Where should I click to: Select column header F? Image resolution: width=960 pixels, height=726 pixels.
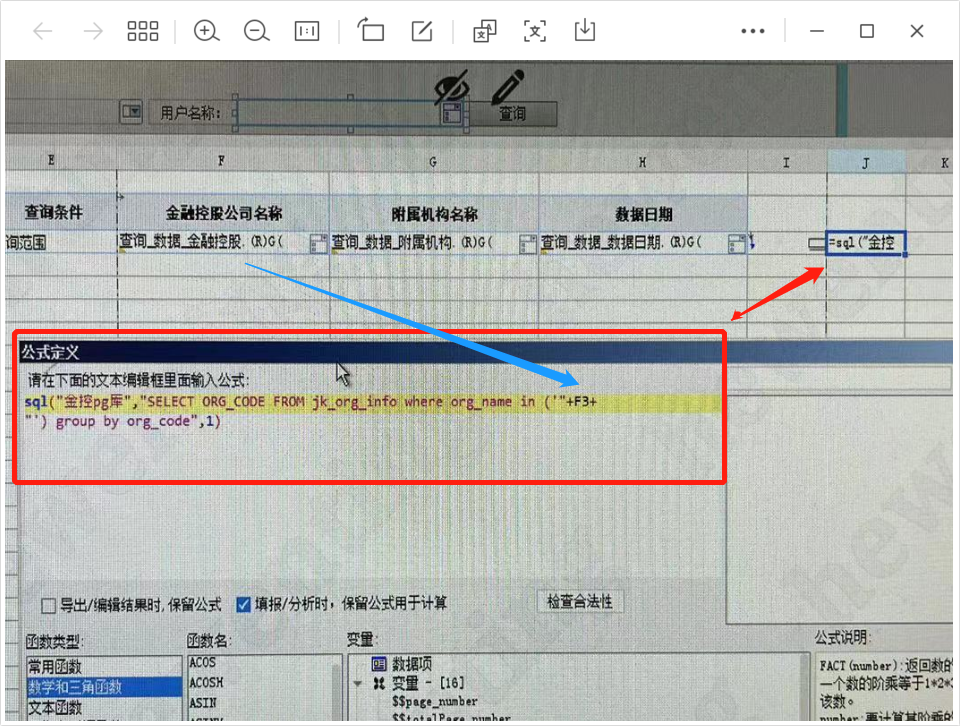pyautogui.click(x=222, y=161)
